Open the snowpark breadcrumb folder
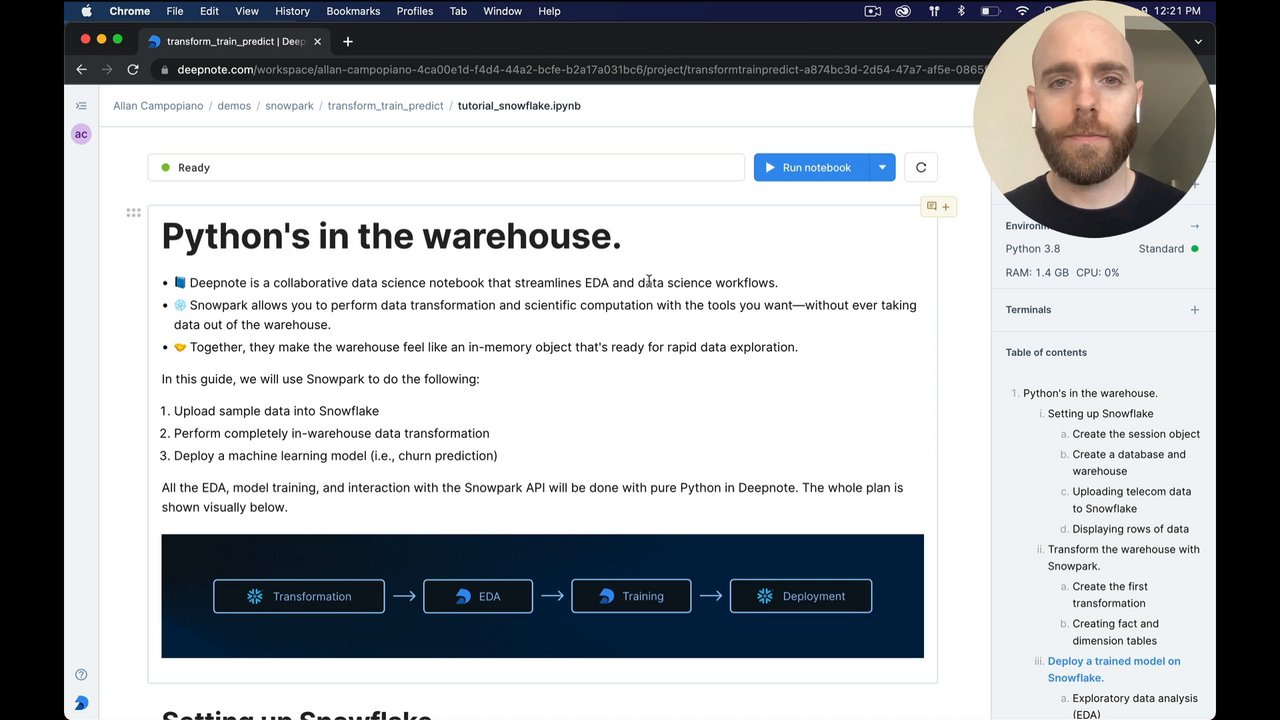 click(289, 105)
